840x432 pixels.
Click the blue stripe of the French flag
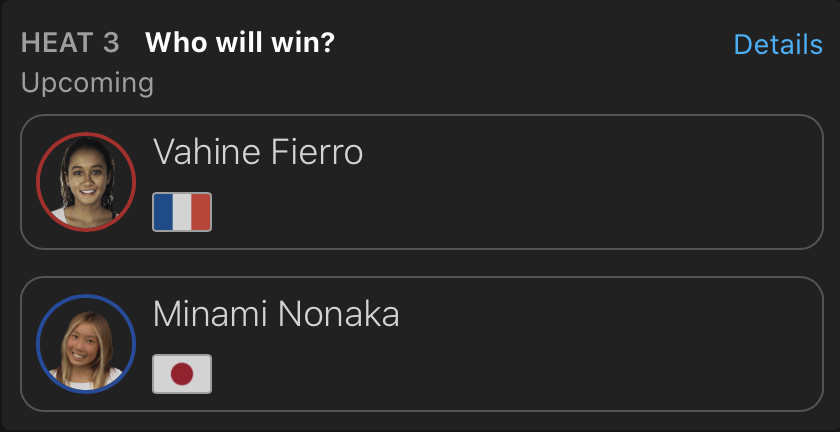163,212
